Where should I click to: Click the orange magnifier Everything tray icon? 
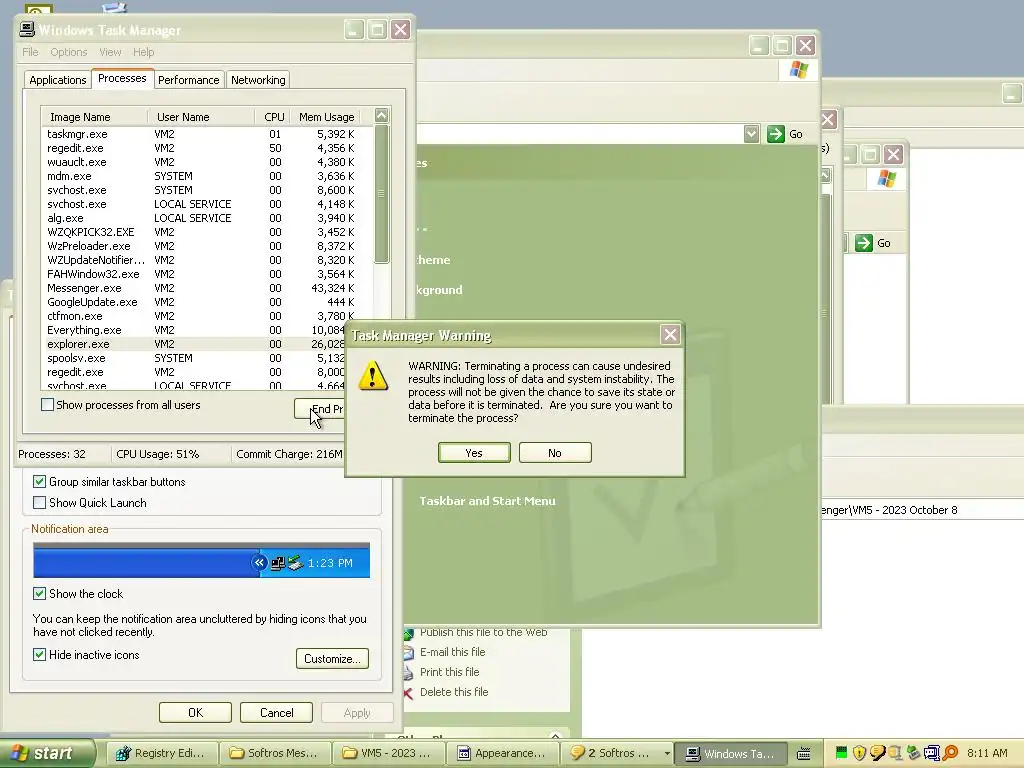click(x=950, y=753)
